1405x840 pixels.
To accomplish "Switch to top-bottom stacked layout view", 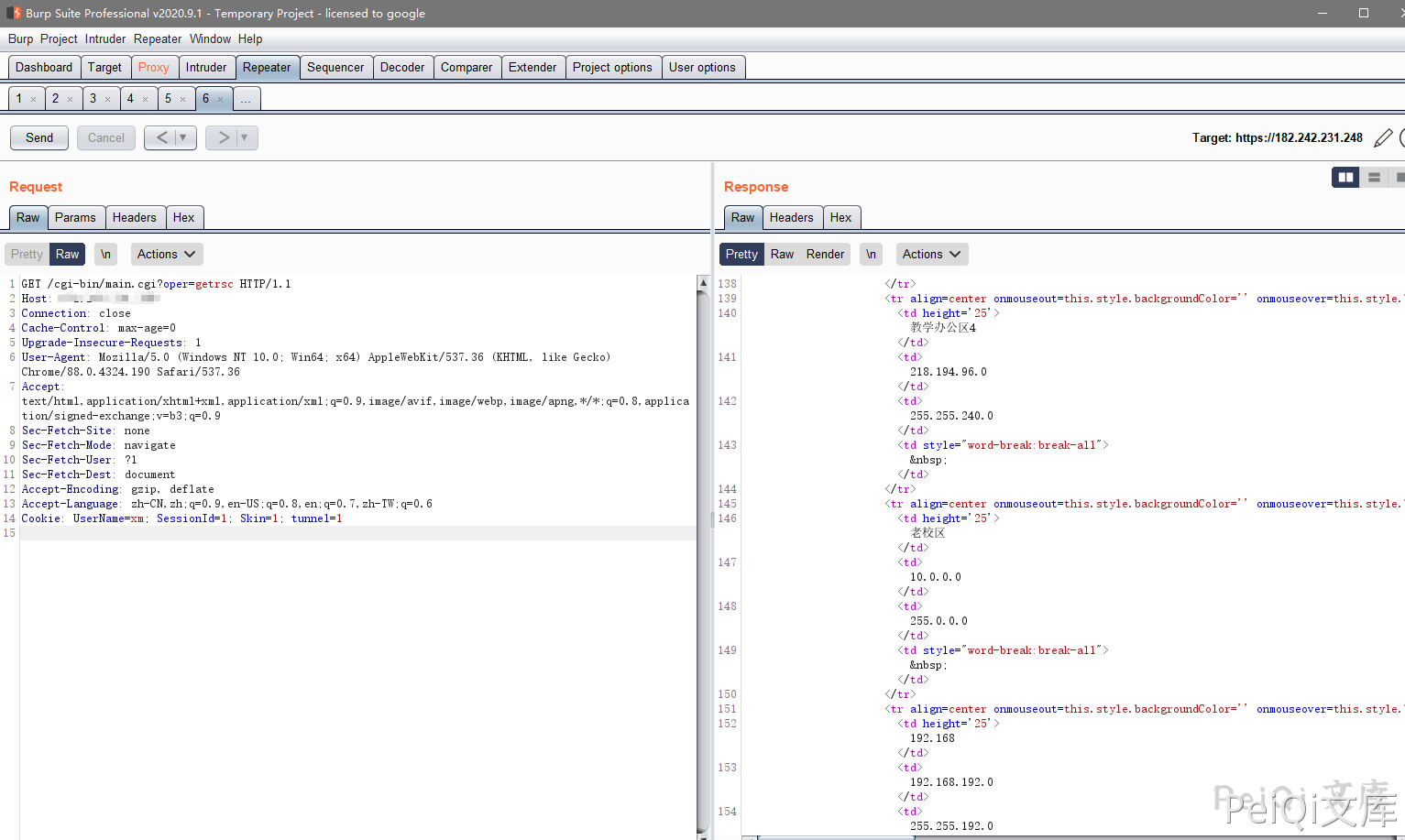I will tap(1374, 178).
